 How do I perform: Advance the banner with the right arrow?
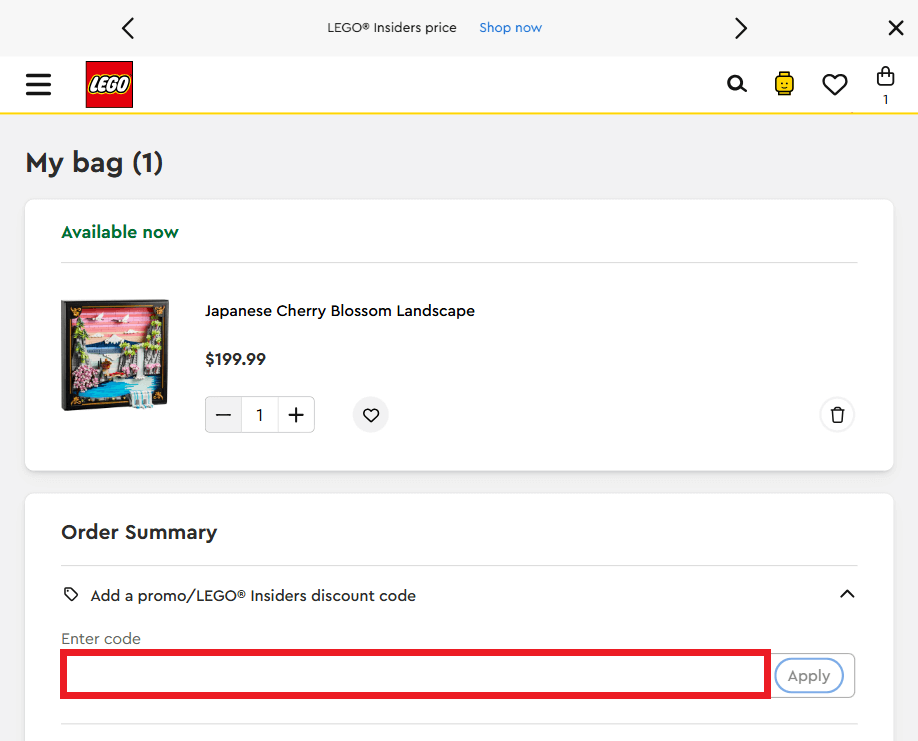(x=740, y=28)
